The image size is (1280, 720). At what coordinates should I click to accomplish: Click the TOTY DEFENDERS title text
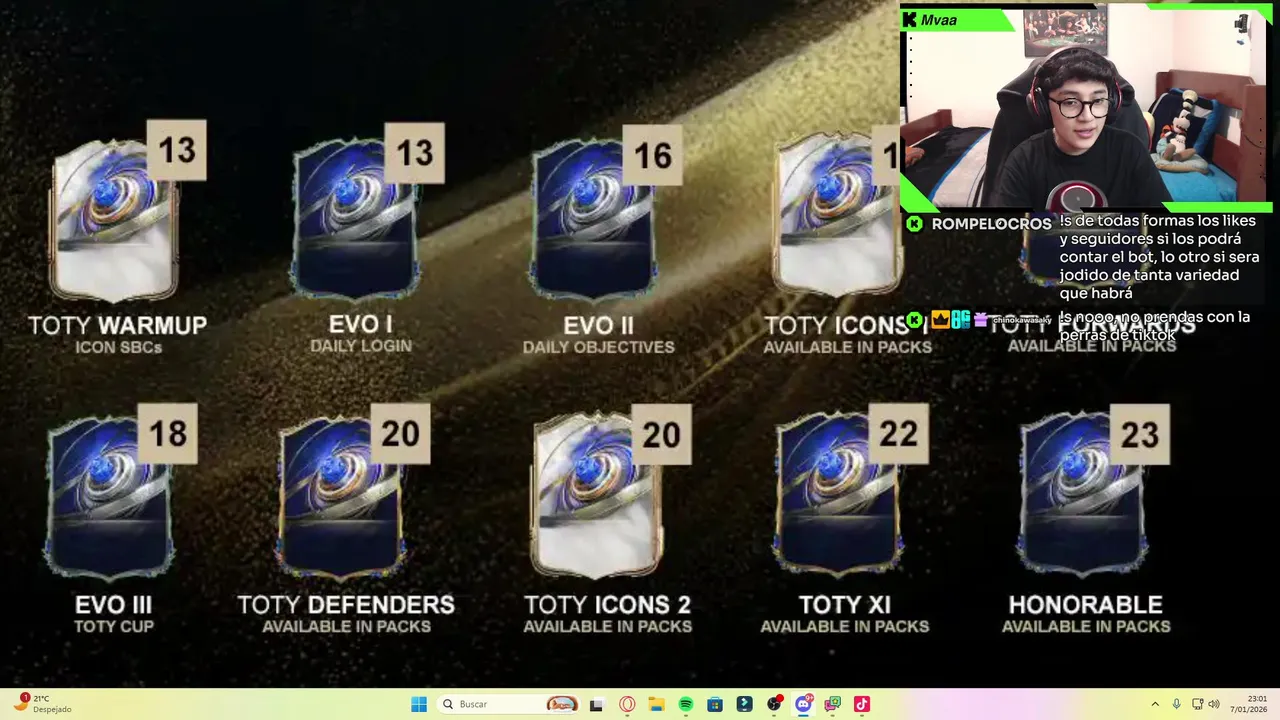[346, 605]
